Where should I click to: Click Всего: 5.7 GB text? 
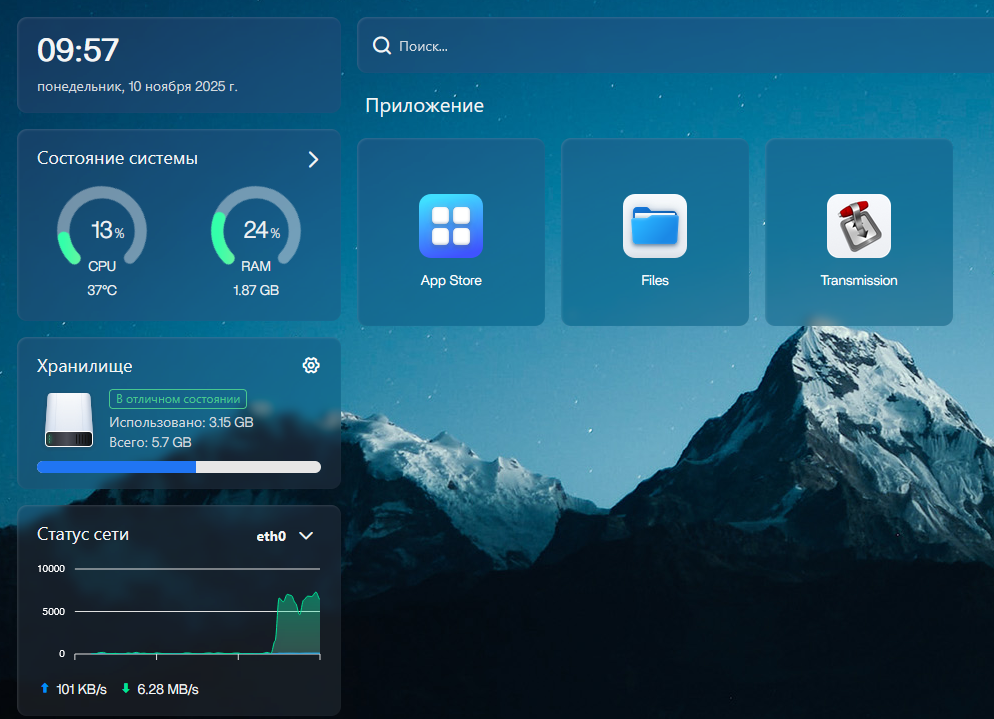click(150, 442)
